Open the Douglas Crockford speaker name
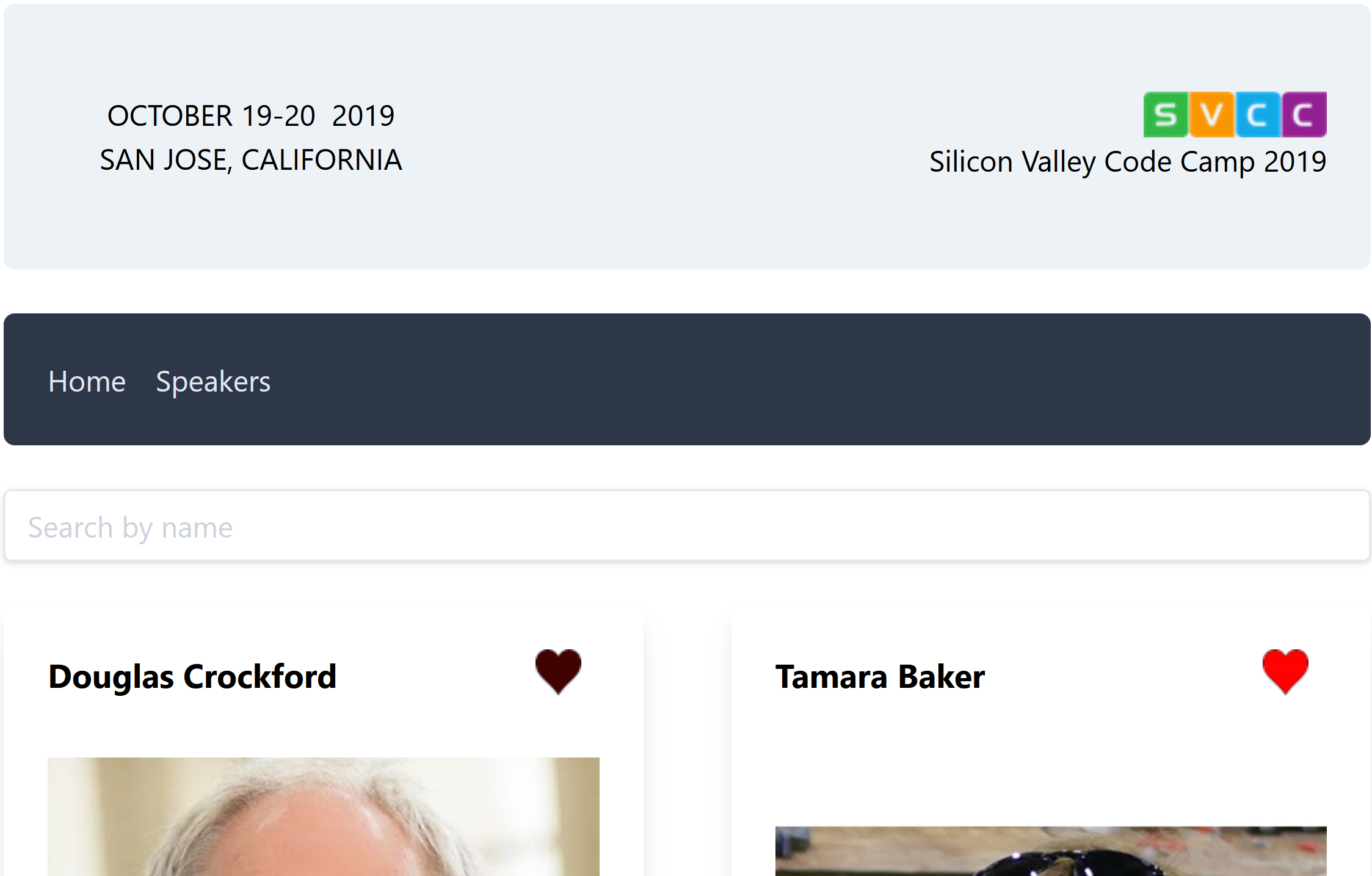The height and width of the screenshot is (876, 1372). 192,677
